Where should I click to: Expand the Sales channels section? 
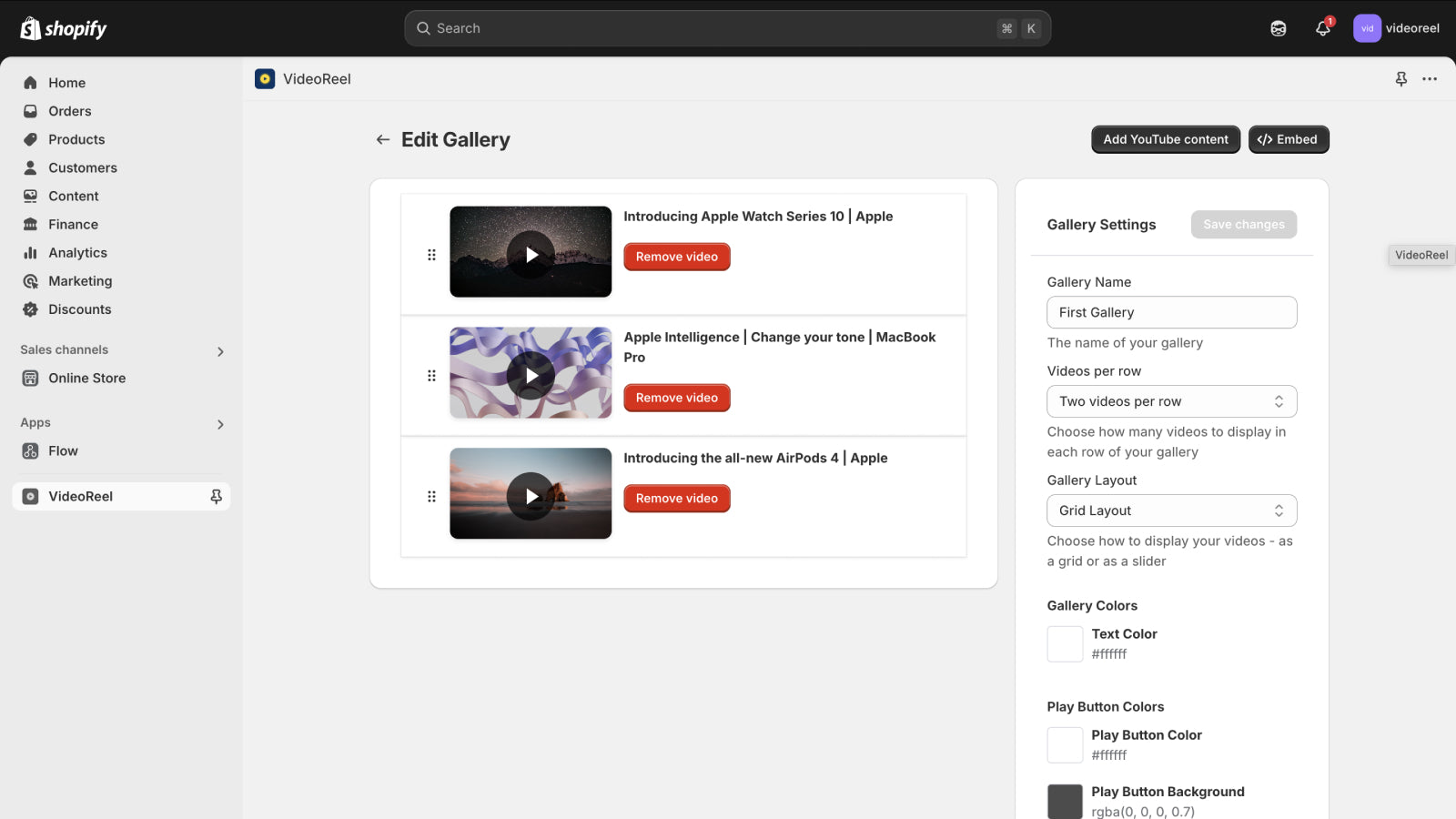point(219,350)
